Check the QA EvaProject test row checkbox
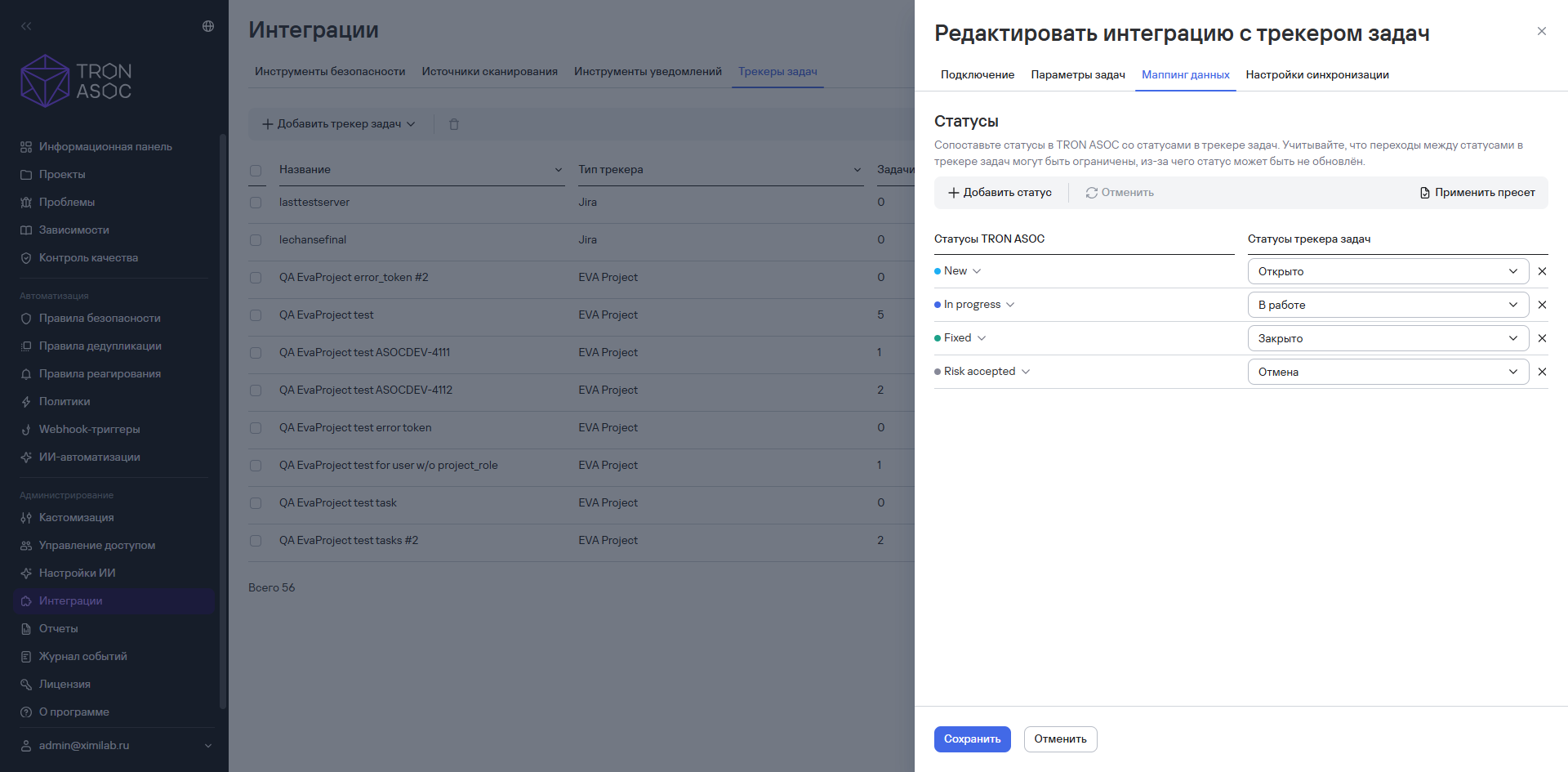The image size is (1568, 772). 256,315
